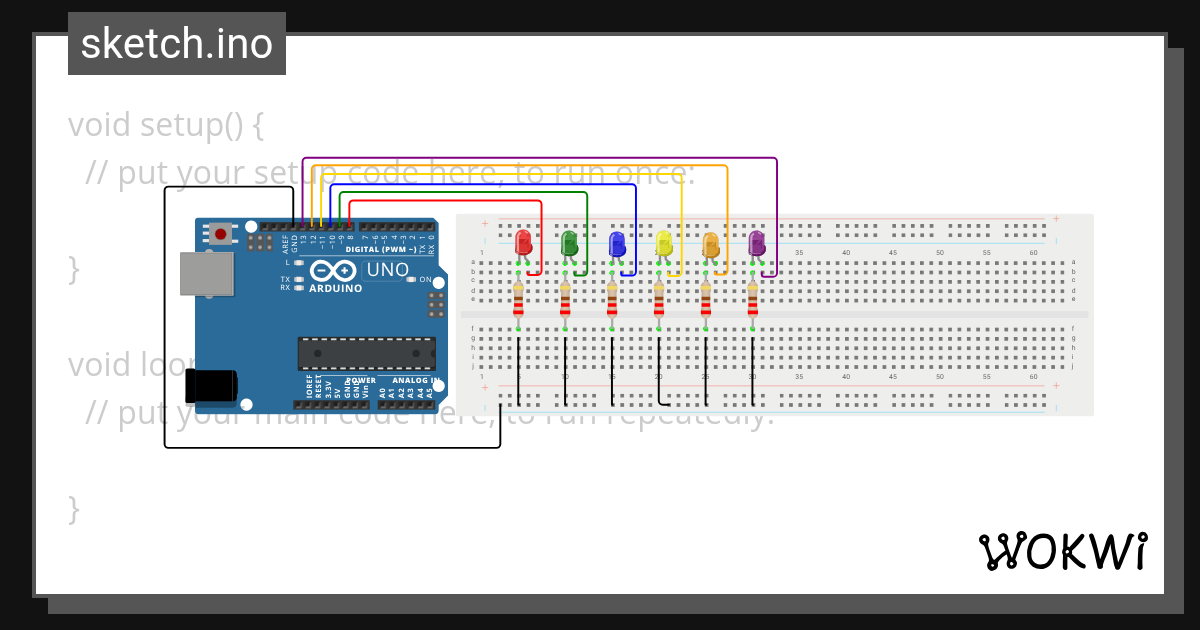Click the Arduino USB connector

(207, 275)
